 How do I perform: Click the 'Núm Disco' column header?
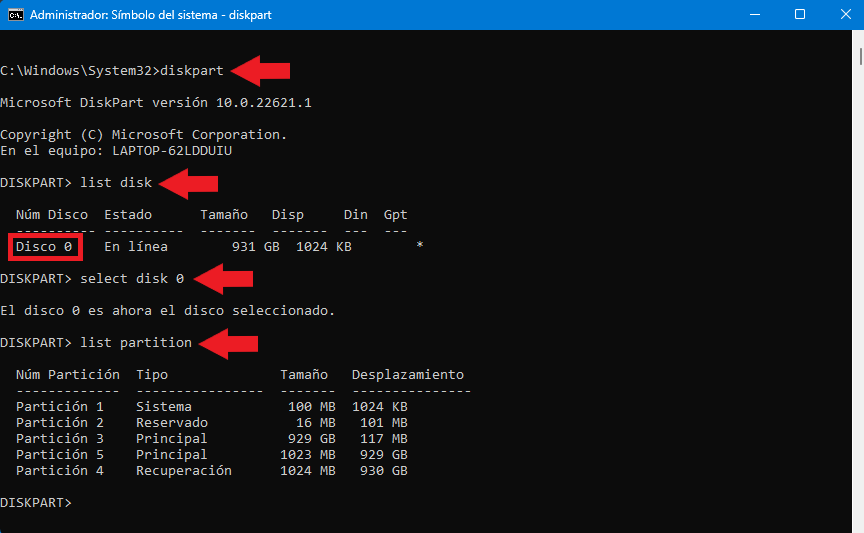click(52, 214)
